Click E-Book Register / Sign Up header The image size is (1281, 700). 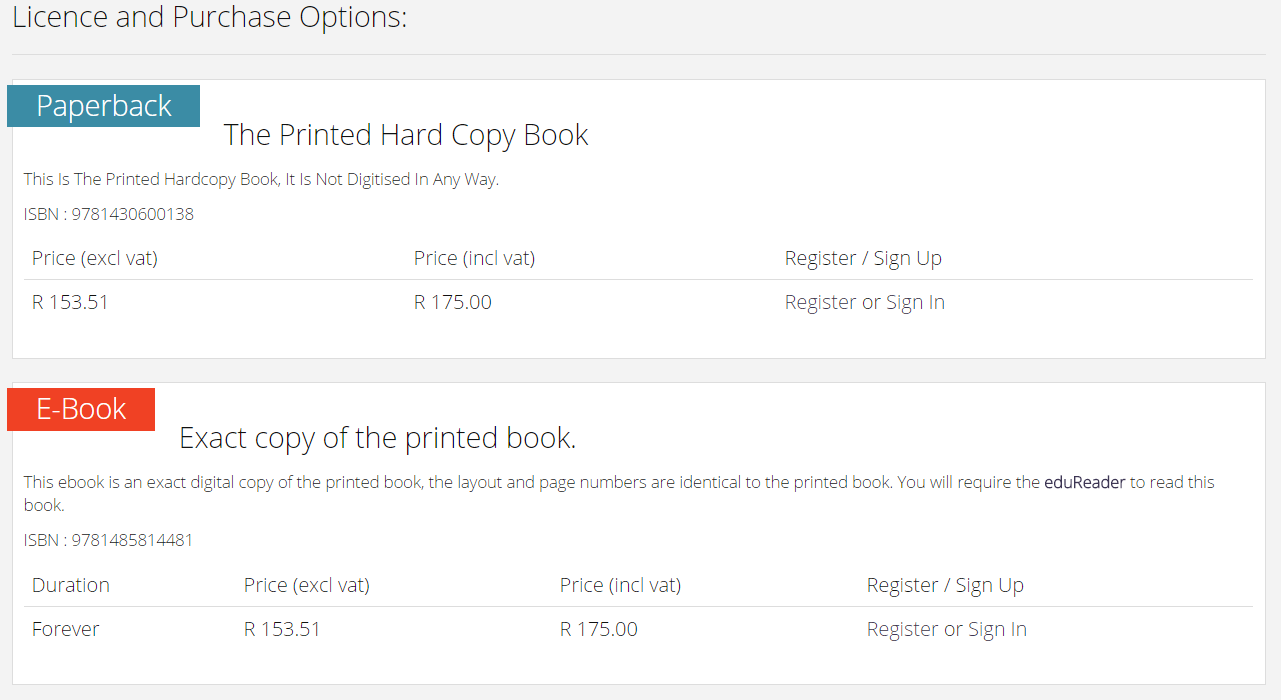[x=945, y=585]
